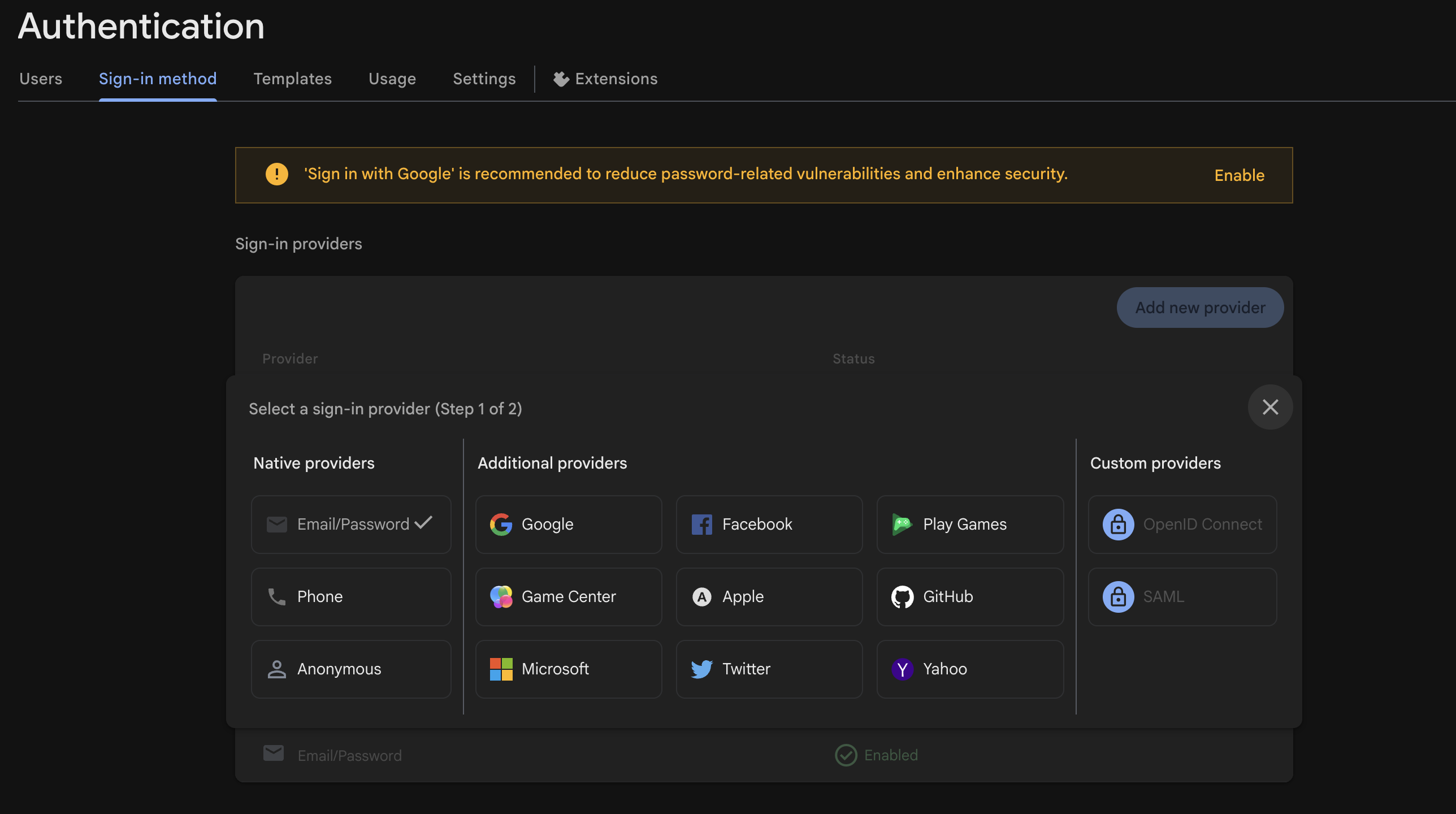Pick the Microsoft provider label
The image size is (1456, 814).
coord(555,669)
